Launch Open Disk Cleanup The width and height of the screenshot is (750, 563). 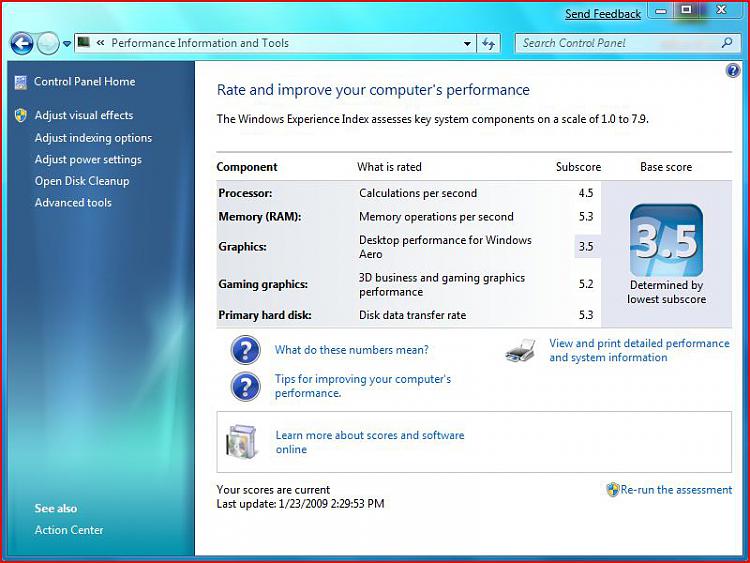[82, 181]
